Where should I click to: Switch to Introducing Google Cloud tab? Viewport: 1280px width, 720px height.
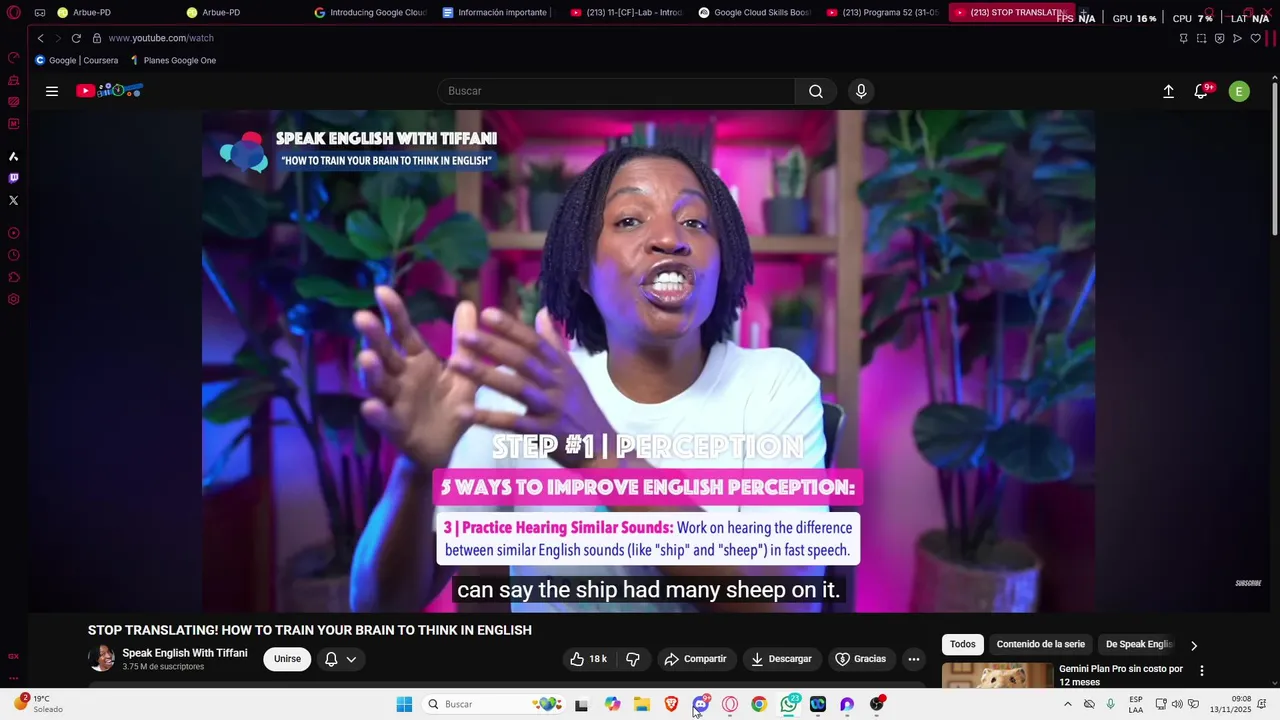[x=370, y=13]
